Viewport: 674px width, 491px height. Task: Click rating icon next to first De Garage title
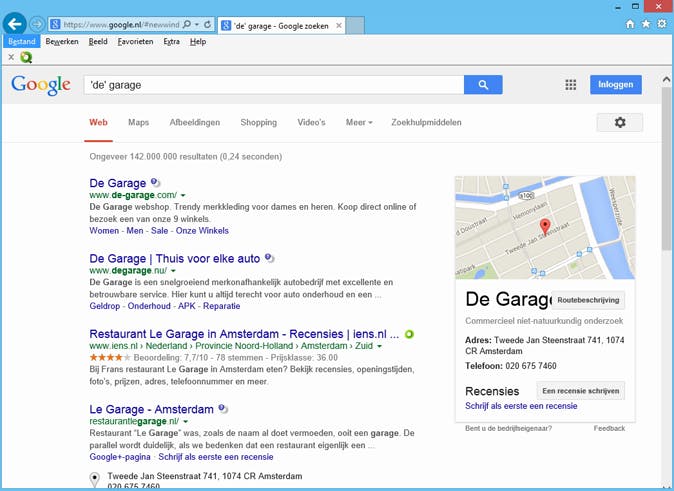tap(156, 183)
